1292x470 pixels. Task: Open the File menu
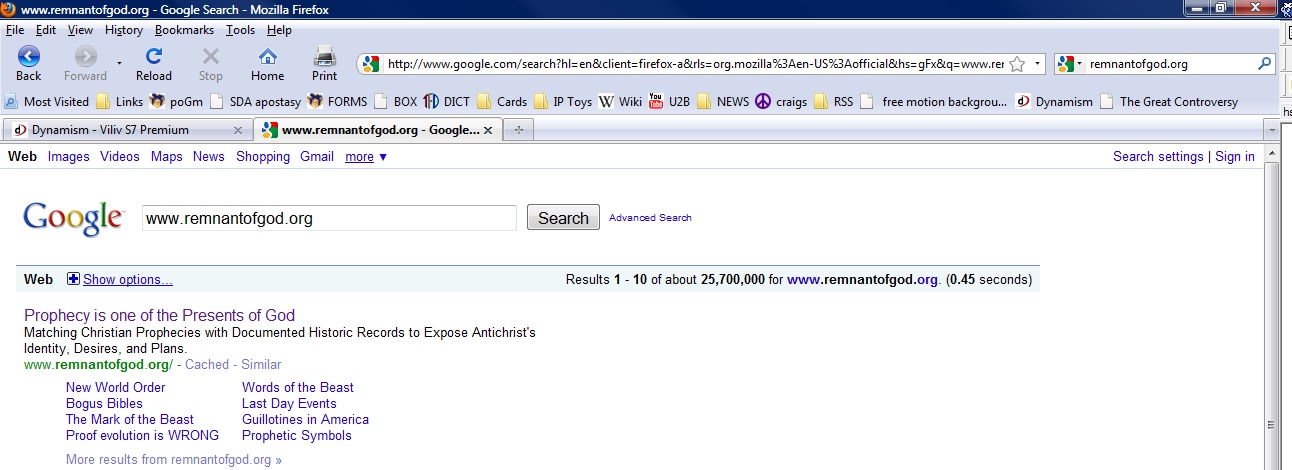[x=15, y=30]
